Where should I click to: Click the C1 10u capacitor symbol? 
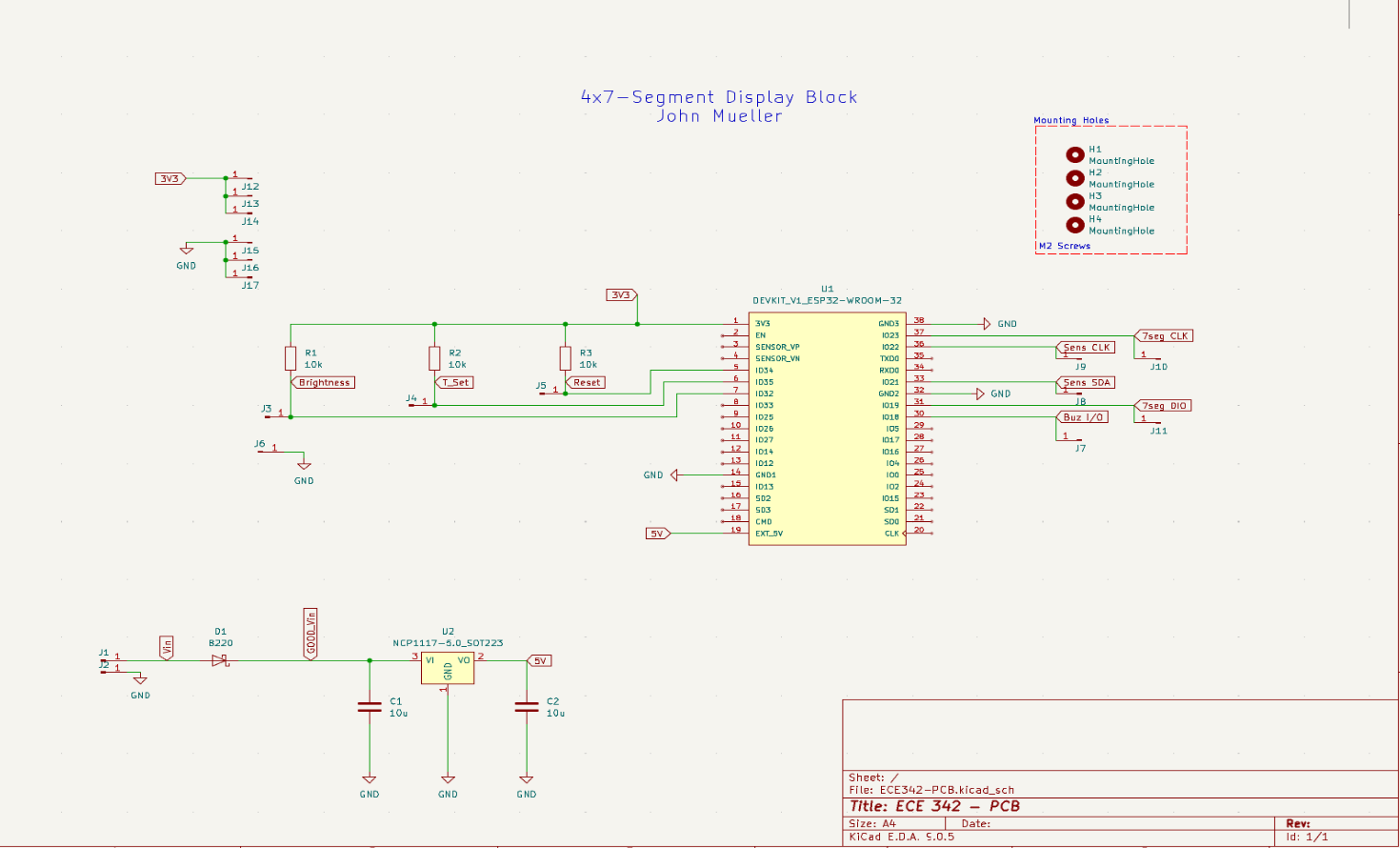point(370,707)
